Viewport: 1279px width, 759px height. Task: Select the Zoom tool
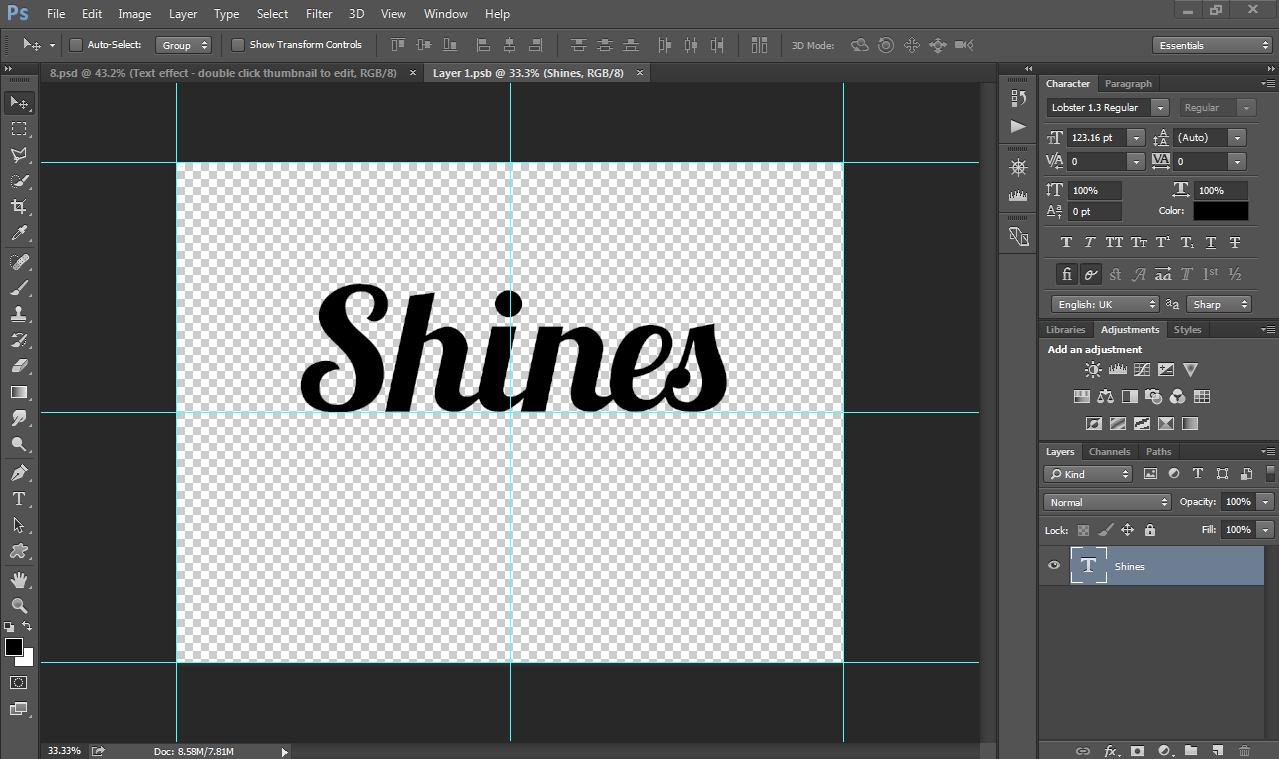[x=18, y=605]
